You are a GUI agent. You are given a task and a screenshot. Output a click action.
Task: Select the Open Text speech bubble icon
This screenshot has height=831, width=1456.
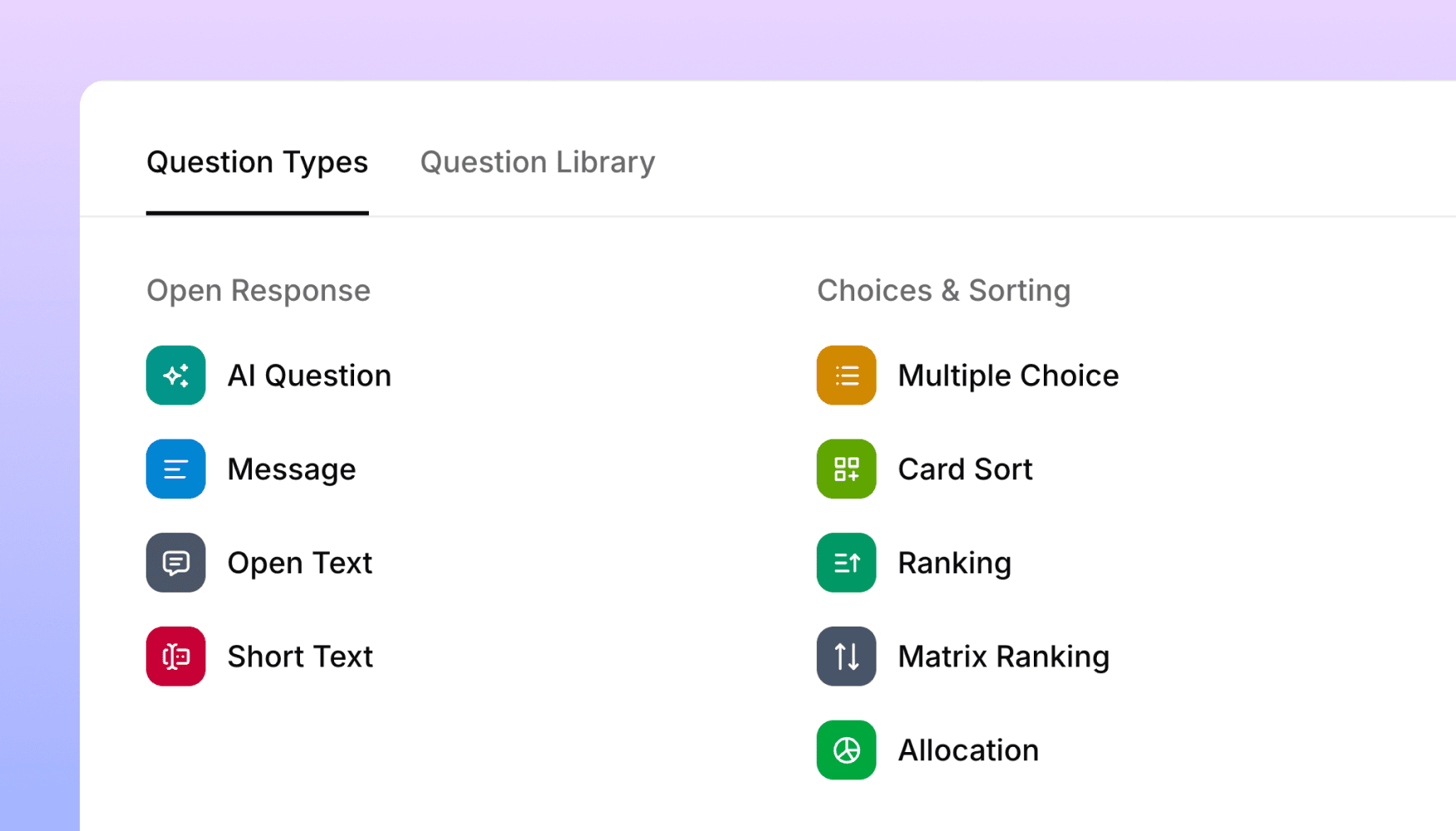point(175,563)
